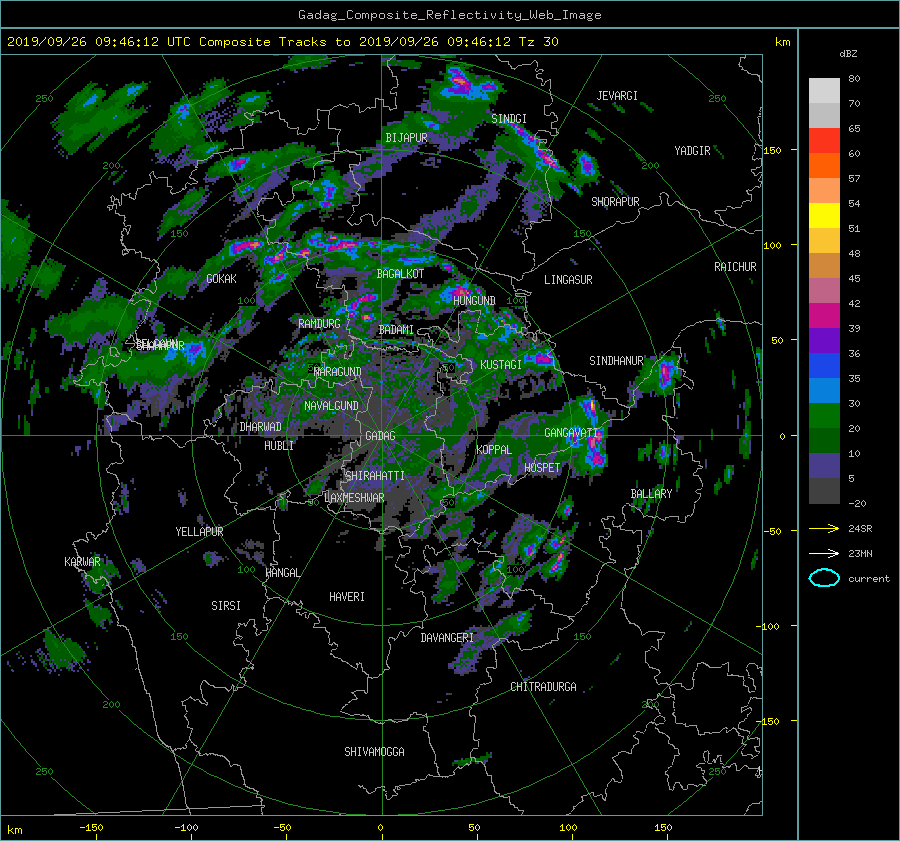Click the RAICHUR city label
The image size is (900, 841).
coord(735,267)
